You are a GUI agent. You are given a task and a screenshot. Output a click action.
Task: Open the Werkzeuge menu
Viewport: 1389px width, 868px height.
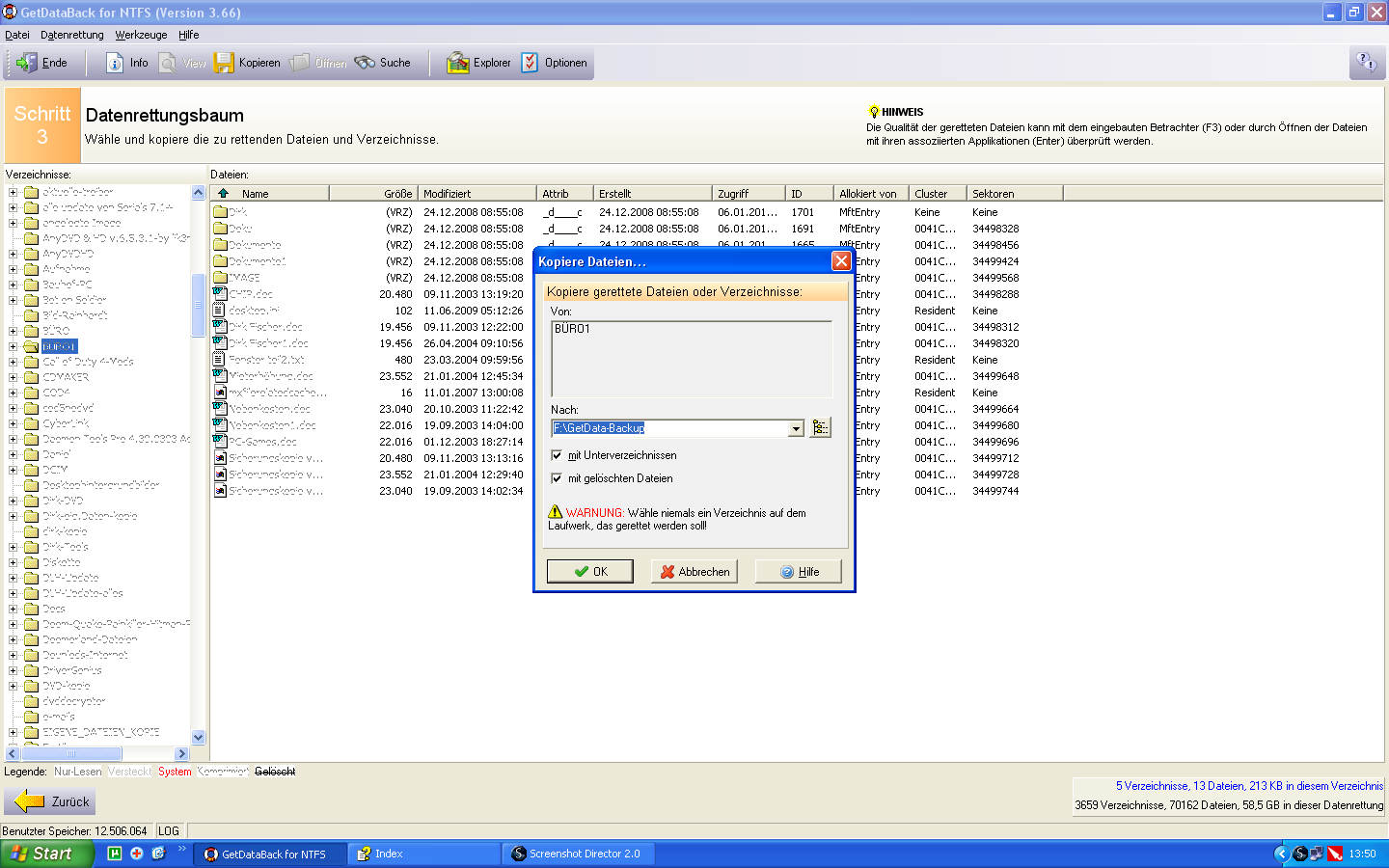click(x=141, y=35)
